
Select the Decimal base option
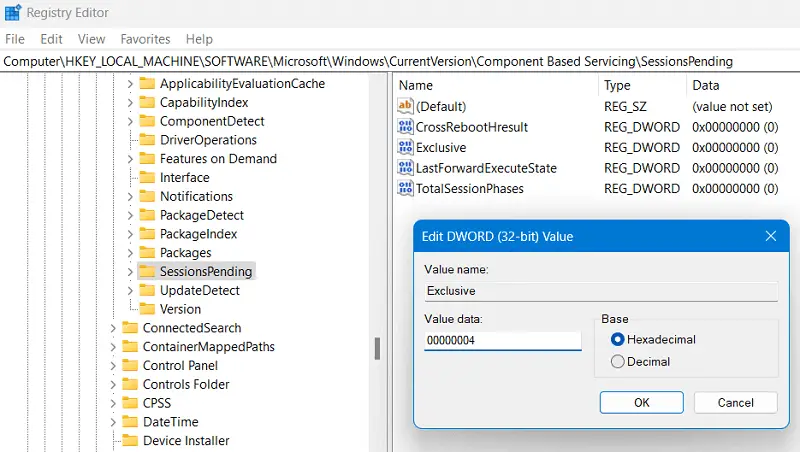click(617, 362)
